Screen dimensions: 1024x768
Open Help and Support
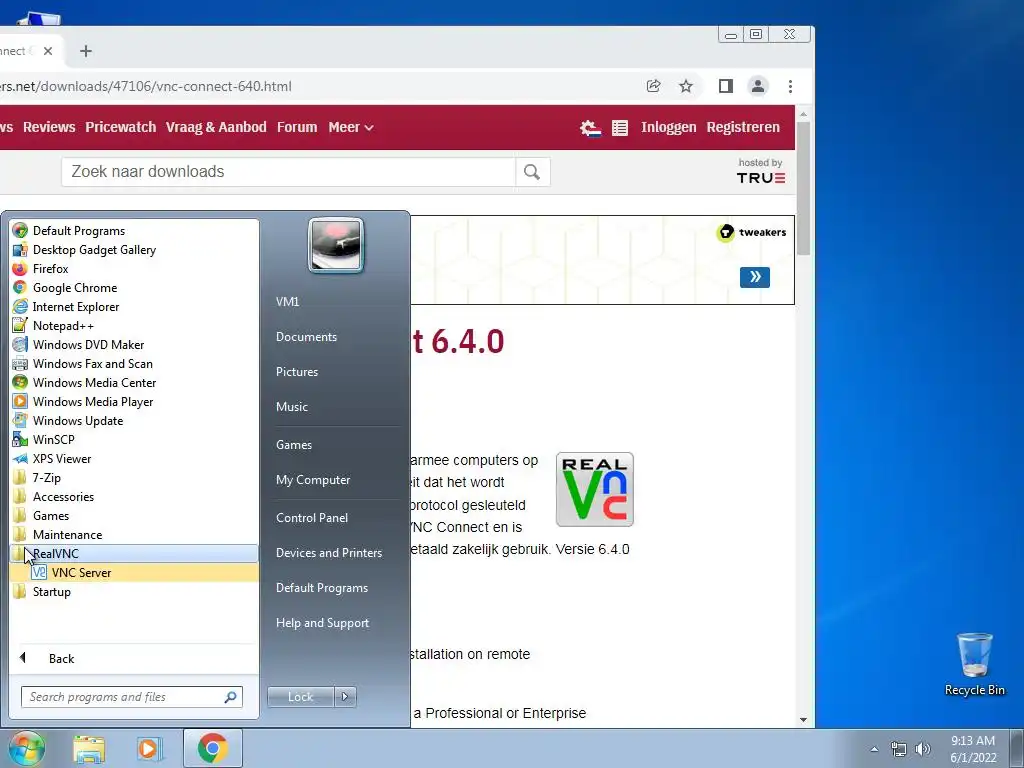coord(322,623)
